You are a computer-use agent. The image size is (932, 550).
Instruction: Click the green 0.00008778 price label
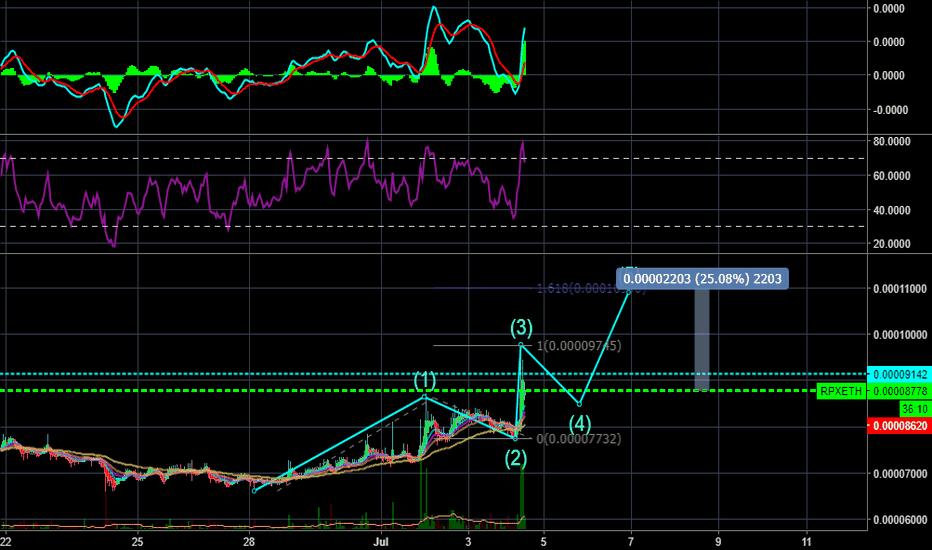[x=900, y=391]
